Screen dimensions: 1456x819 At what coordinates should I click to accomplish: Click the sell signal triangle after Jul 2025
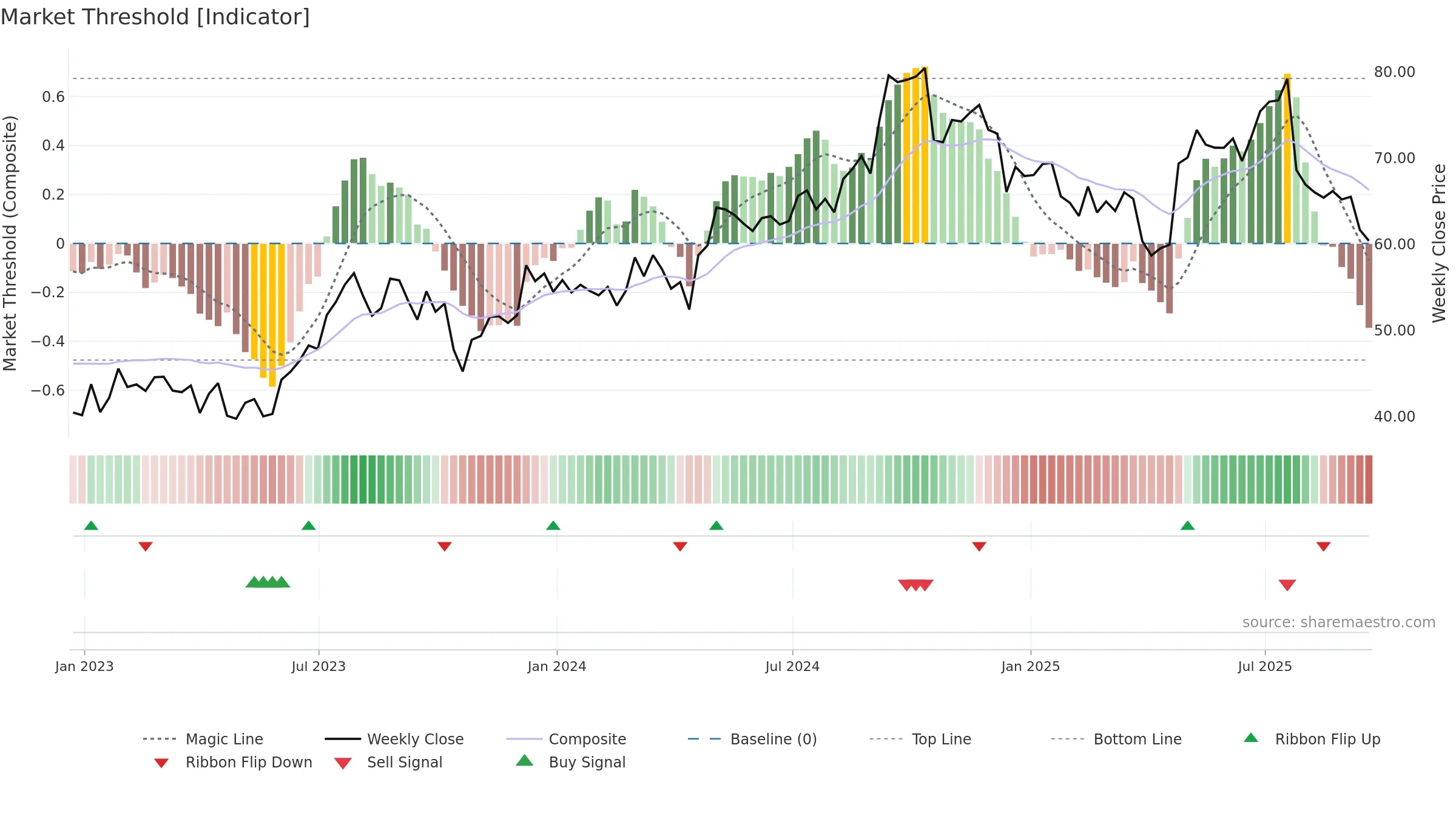coord(1287,585)
